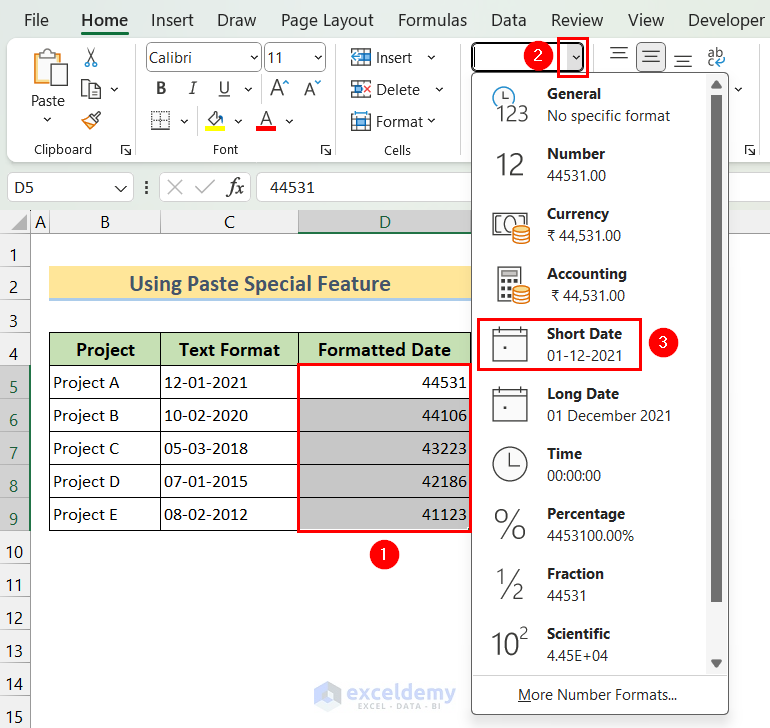770x728 pixels.
Task: Open the Format cells button
Action: coord(394,121)
